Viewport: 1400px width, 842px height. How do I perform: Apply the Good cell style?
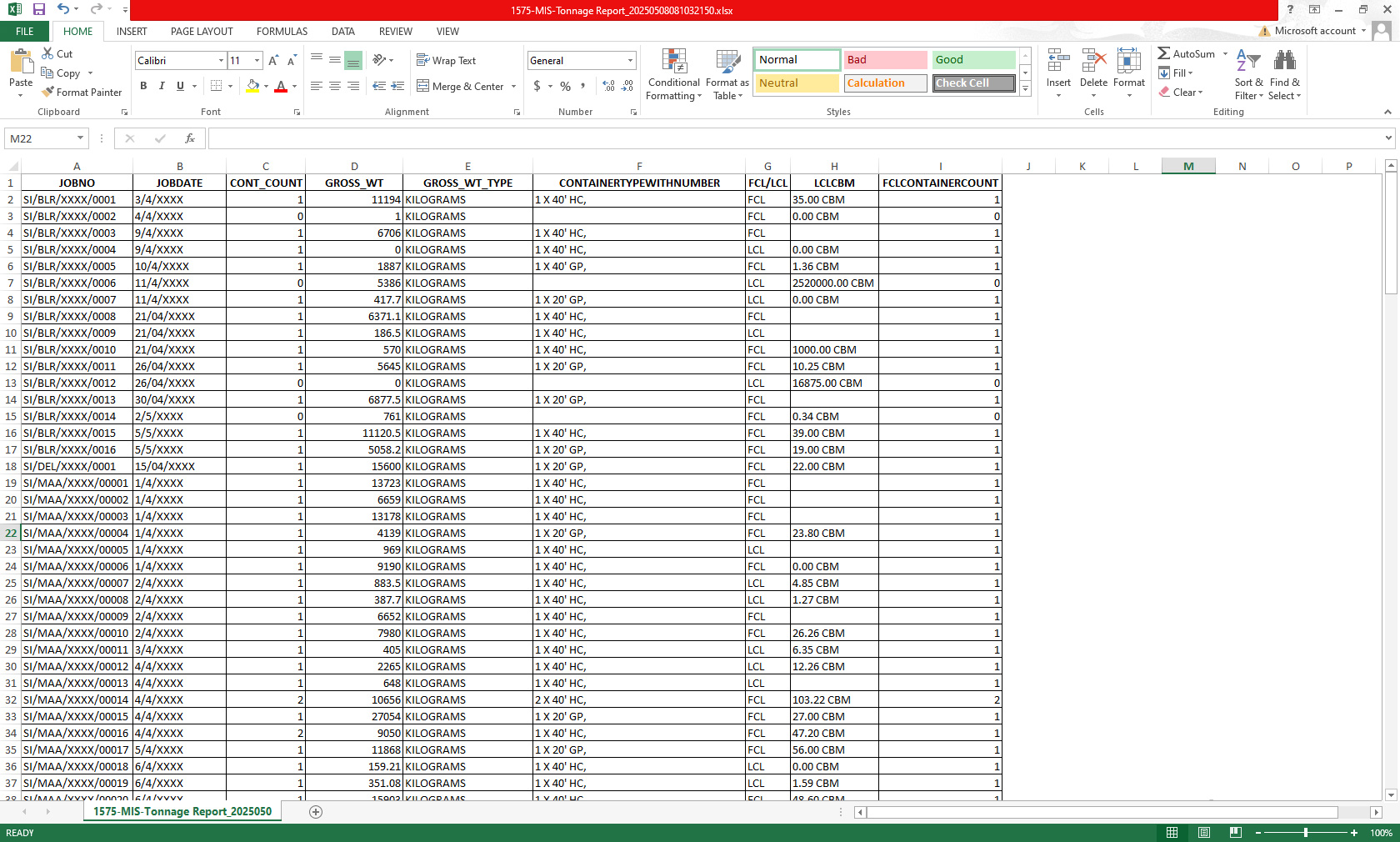(x=972, y=60)
